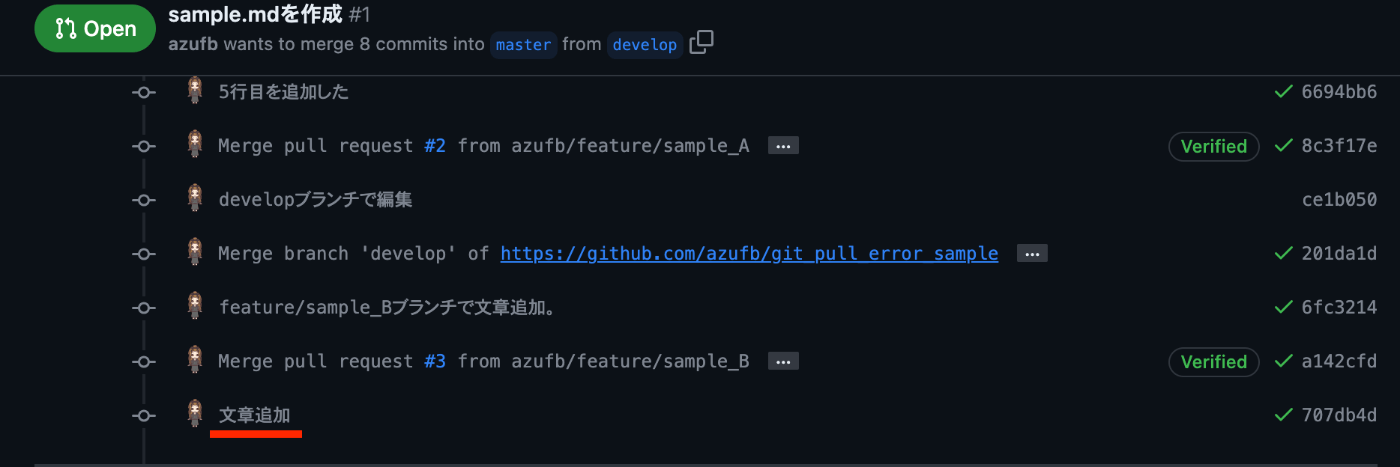
Task: Click status checkmark beside commit 201da1d
Action: click(x=1284, y=254)
